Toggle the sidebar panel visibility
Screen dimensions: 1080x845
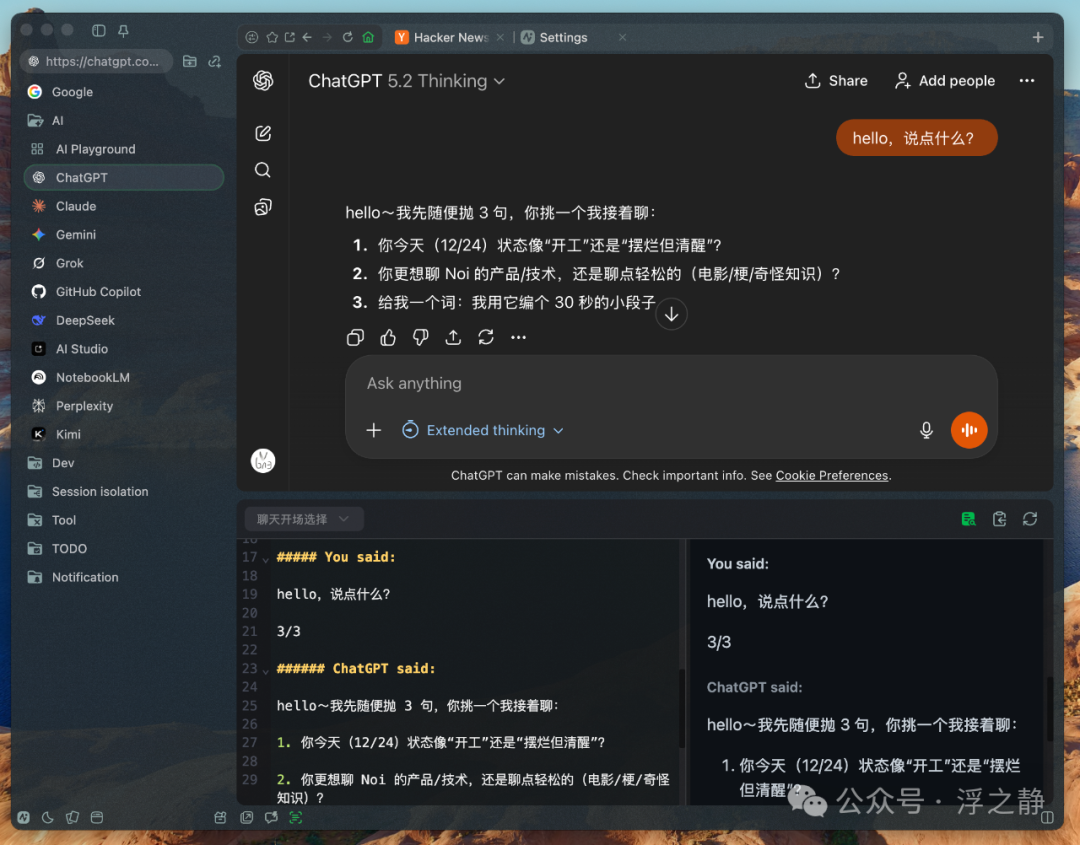pos(98,30)
